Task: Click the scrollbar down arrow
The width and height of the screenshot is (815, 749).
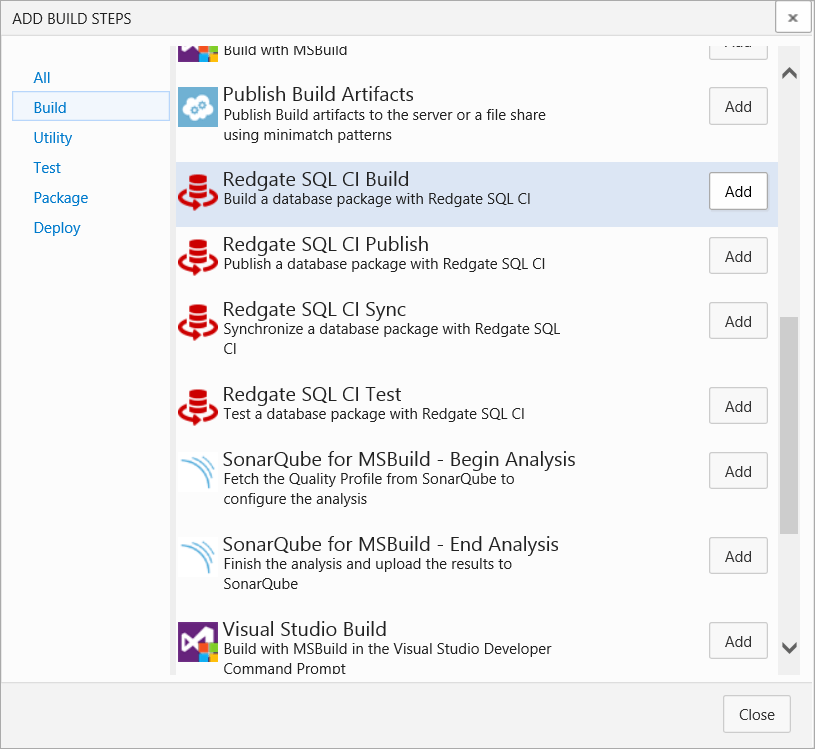Action: [x=789, y=648]
